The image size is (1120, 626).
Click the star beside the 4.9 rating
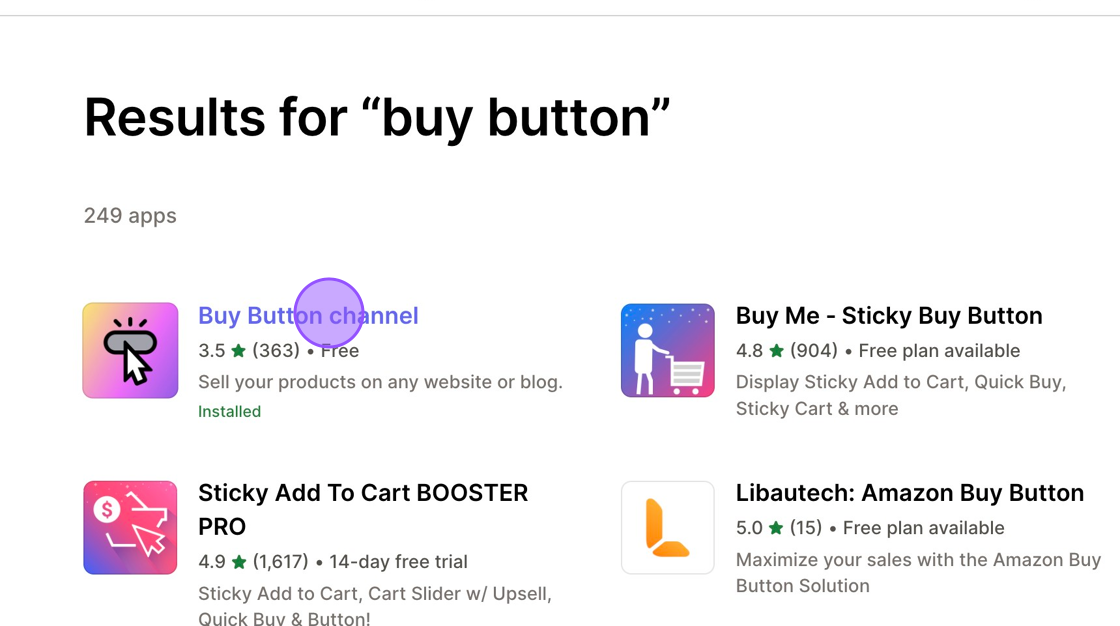click(239, 562)
